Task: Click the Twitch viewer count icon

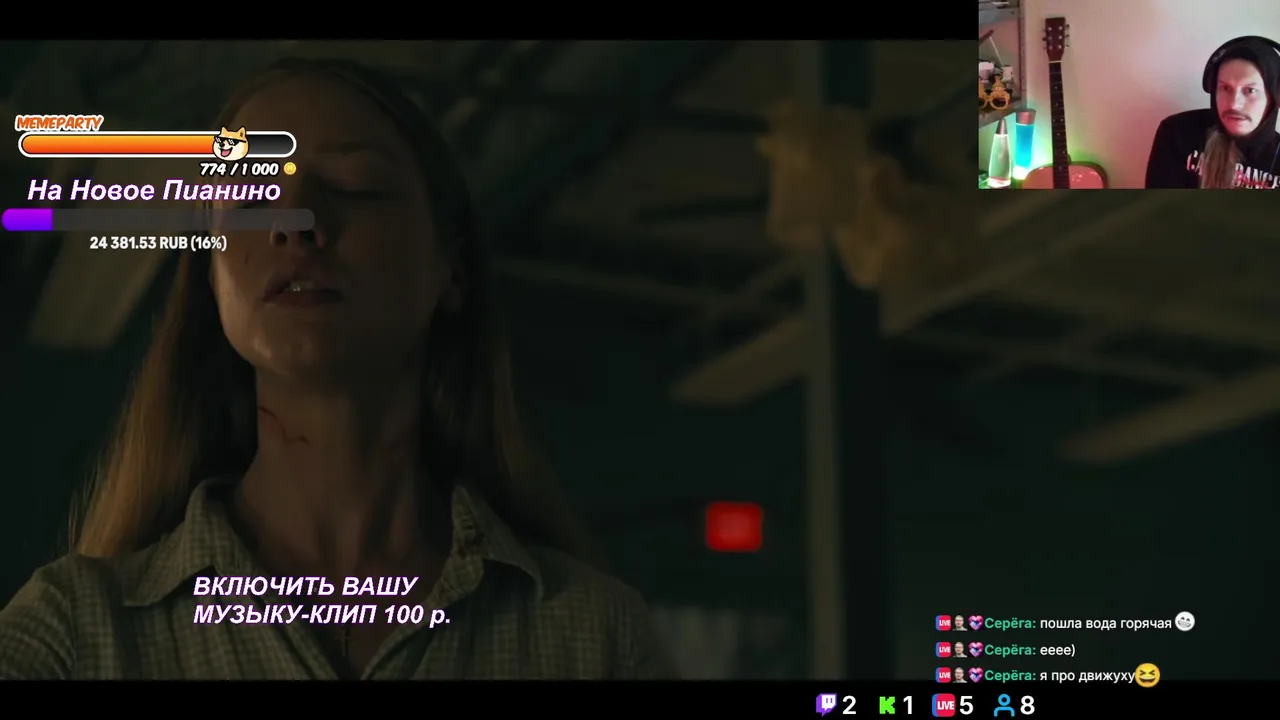Action: click(x=826, y=705)
